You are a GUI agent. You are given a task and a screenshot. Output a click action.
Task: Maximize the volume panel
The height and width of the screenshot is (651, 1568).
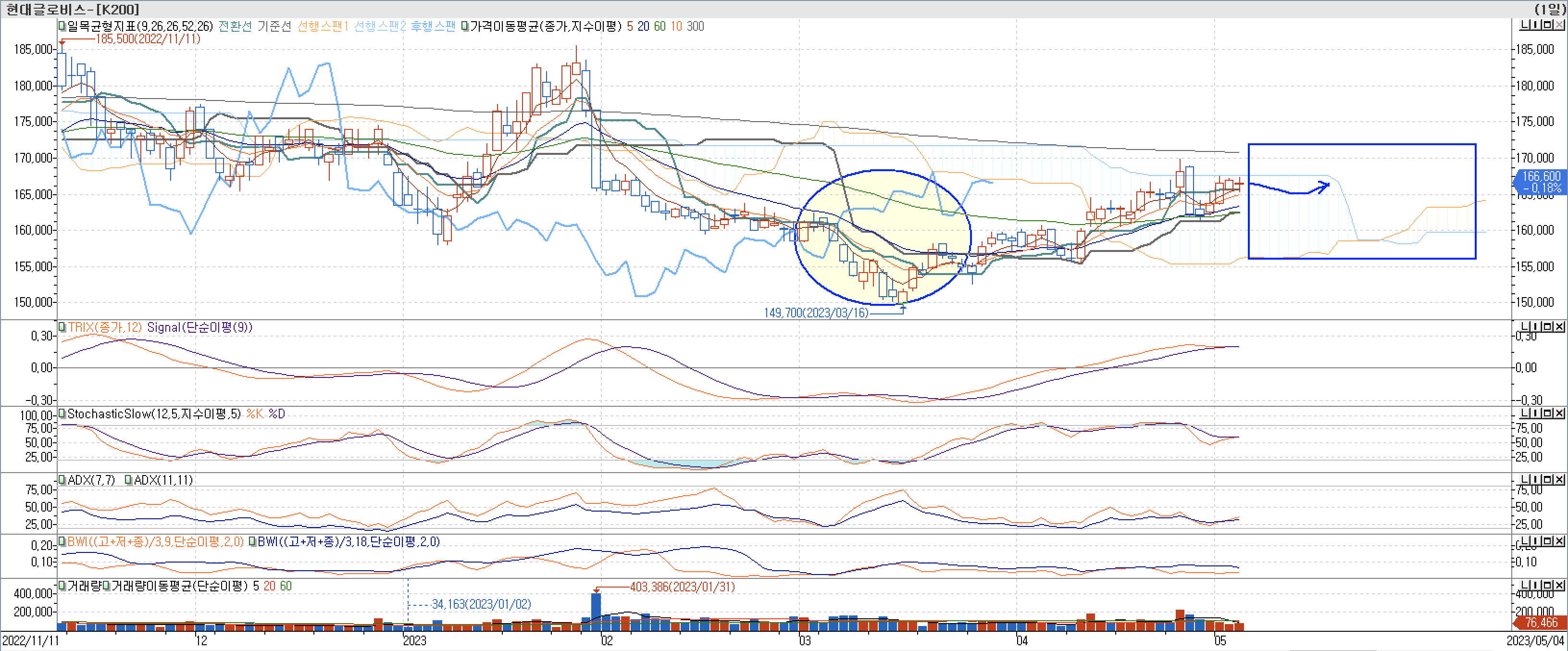tap(1548, 586)
